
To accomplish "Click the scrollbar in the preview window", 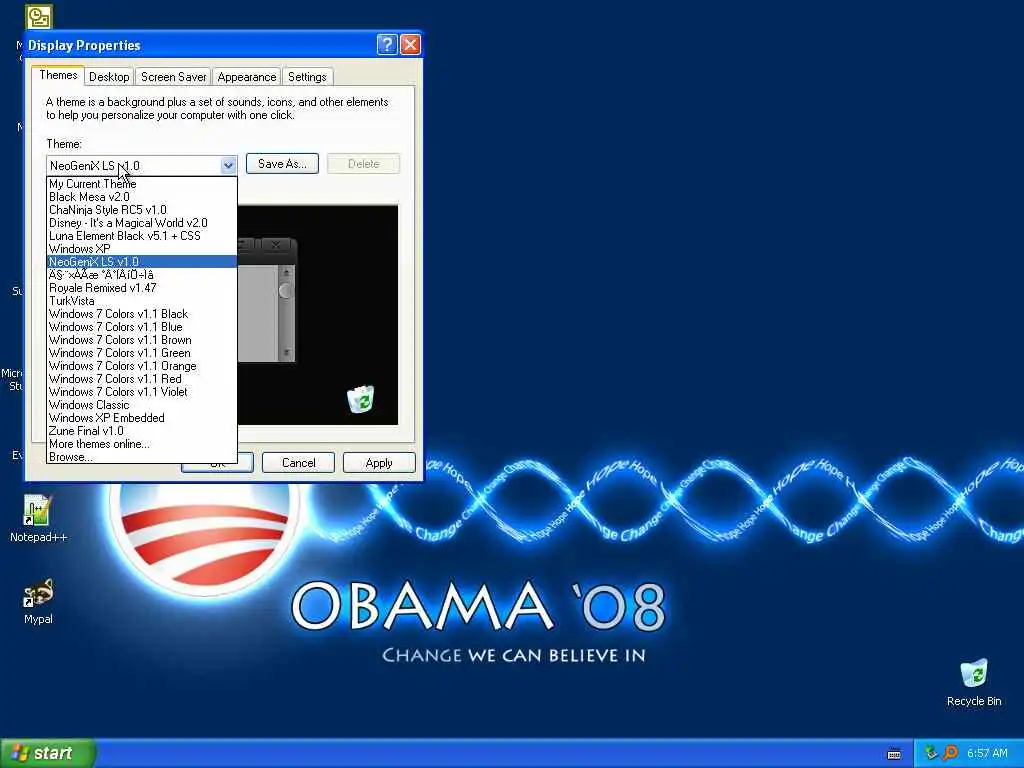I will (285, 313).
